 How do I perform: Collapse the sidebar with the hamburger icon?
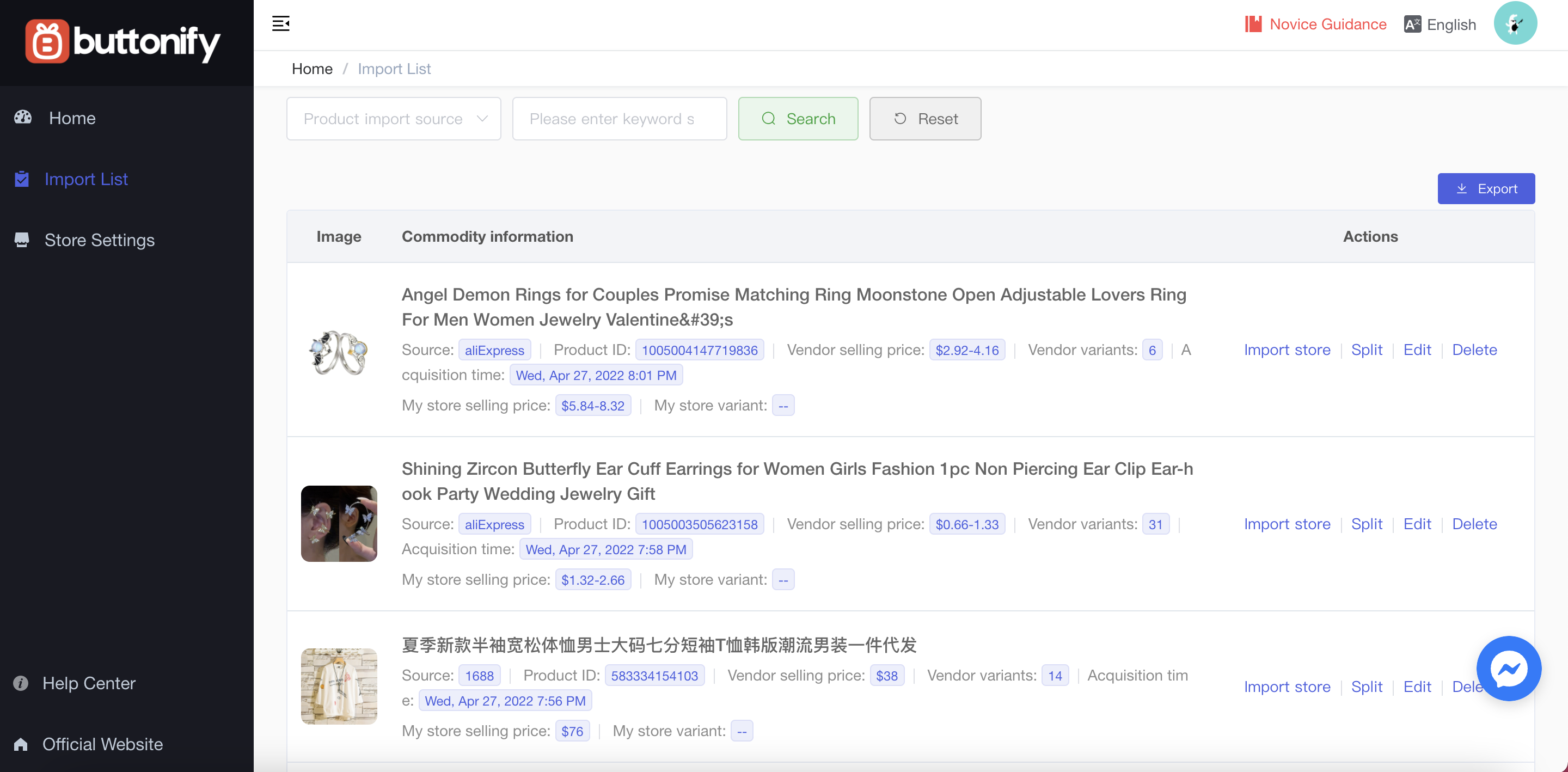click(x=280, y=24)
